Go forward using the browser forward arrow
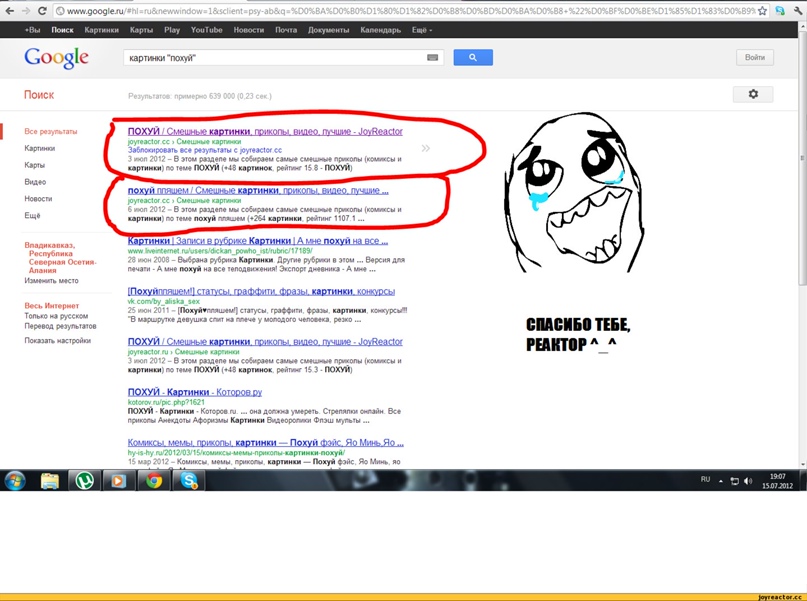 point(26,10)
